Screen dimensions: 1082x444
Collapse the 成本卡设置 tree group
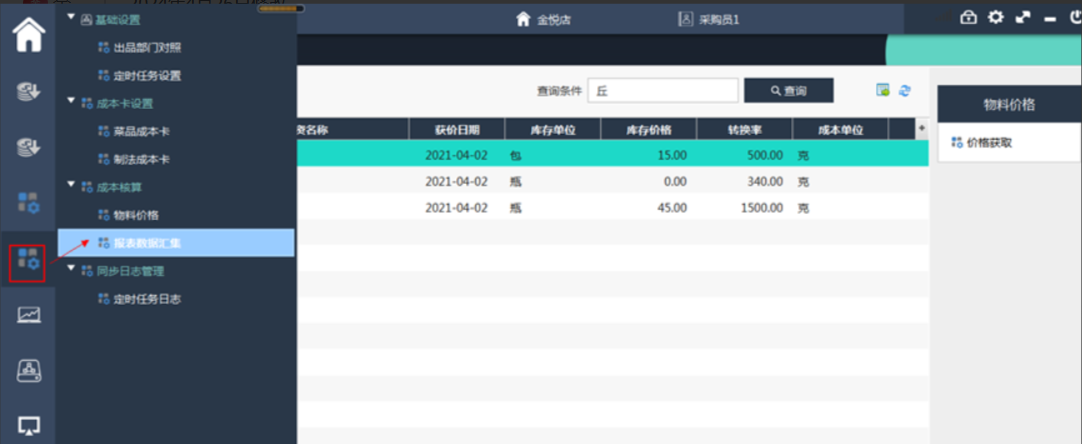[70, 102]
